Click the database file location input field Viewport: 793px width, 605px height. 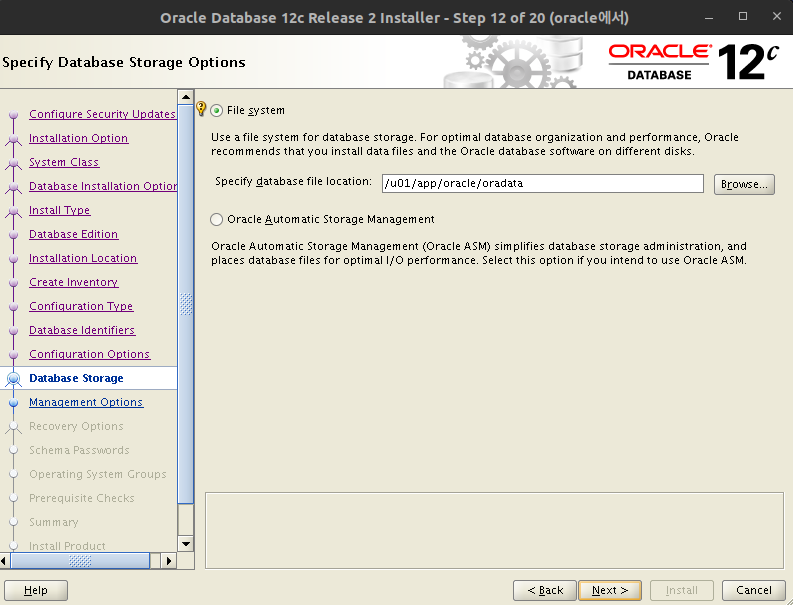pyautogui.click(x=543, y=183)
